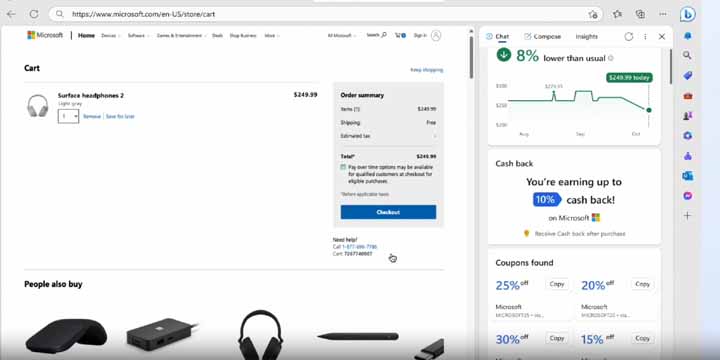Screen dimensions: 720x360
Task: Open the Outlook sidebar icon
Action: coord(687,176)
